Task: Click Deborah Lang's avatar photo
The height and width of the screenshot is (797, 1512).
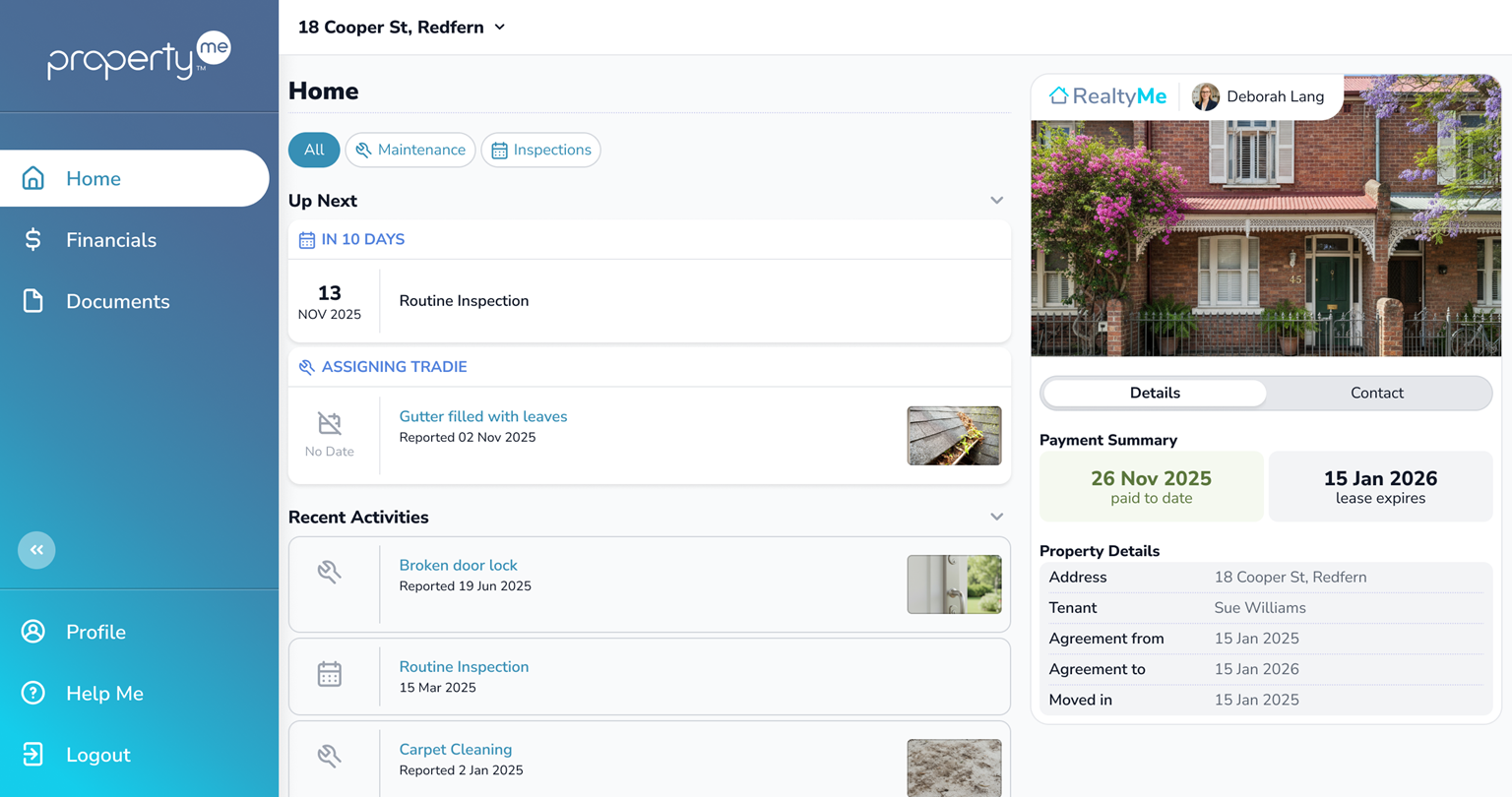Action: (1205, 96)
